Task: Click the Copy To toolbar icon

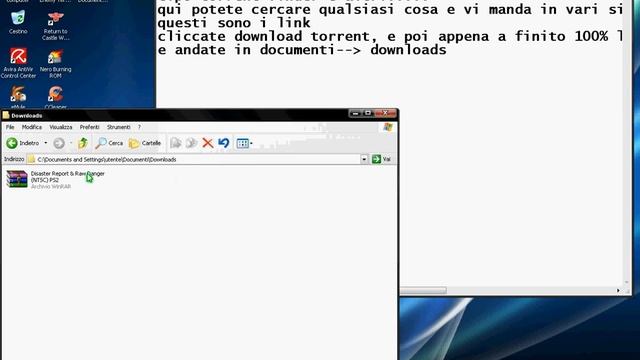Action: pyautogui.click(x=191, y=143)
